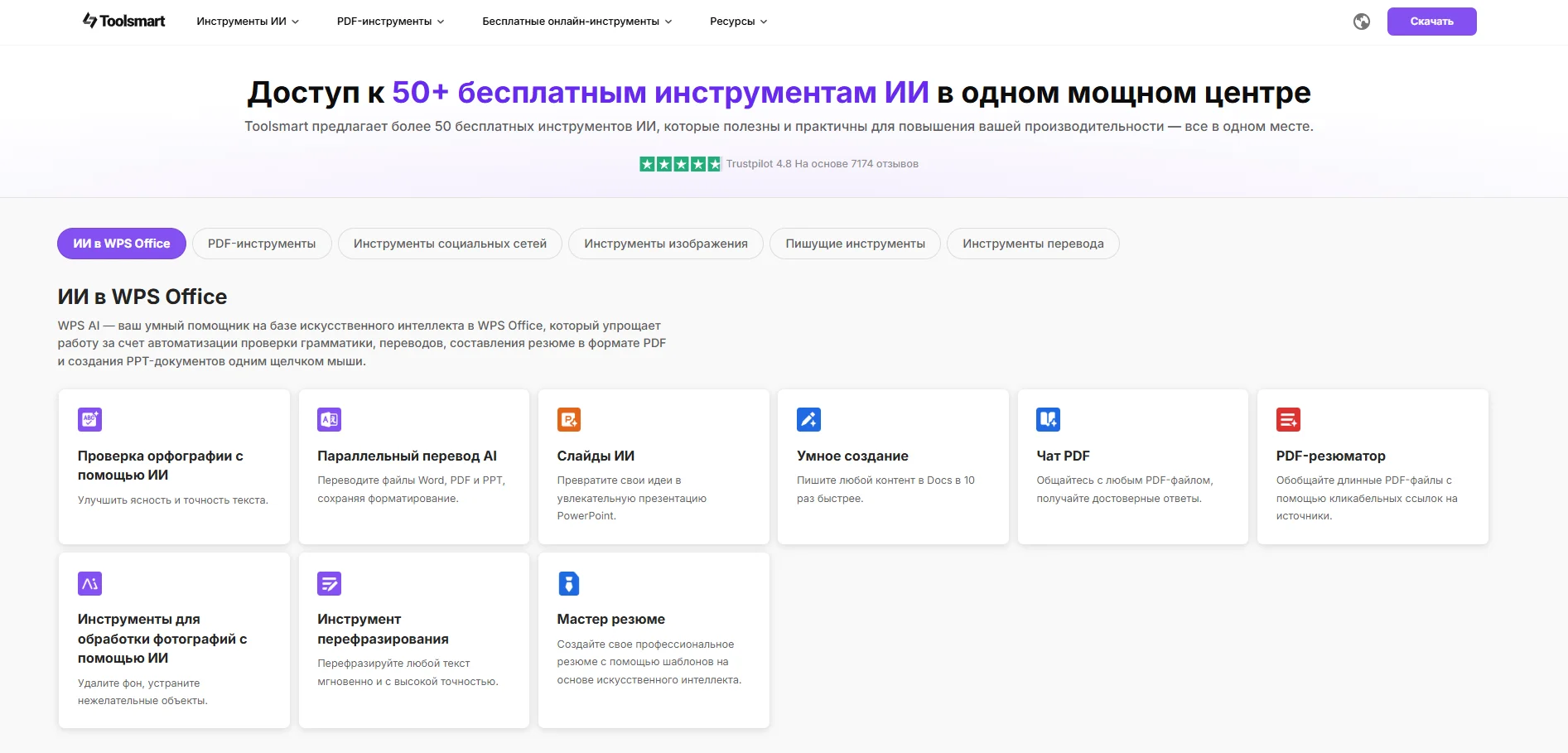Image resolution: width=1568 pixels, height=753 pixels.
Task: Open the Слайды ИИ title link
Action: pos(596,456)
